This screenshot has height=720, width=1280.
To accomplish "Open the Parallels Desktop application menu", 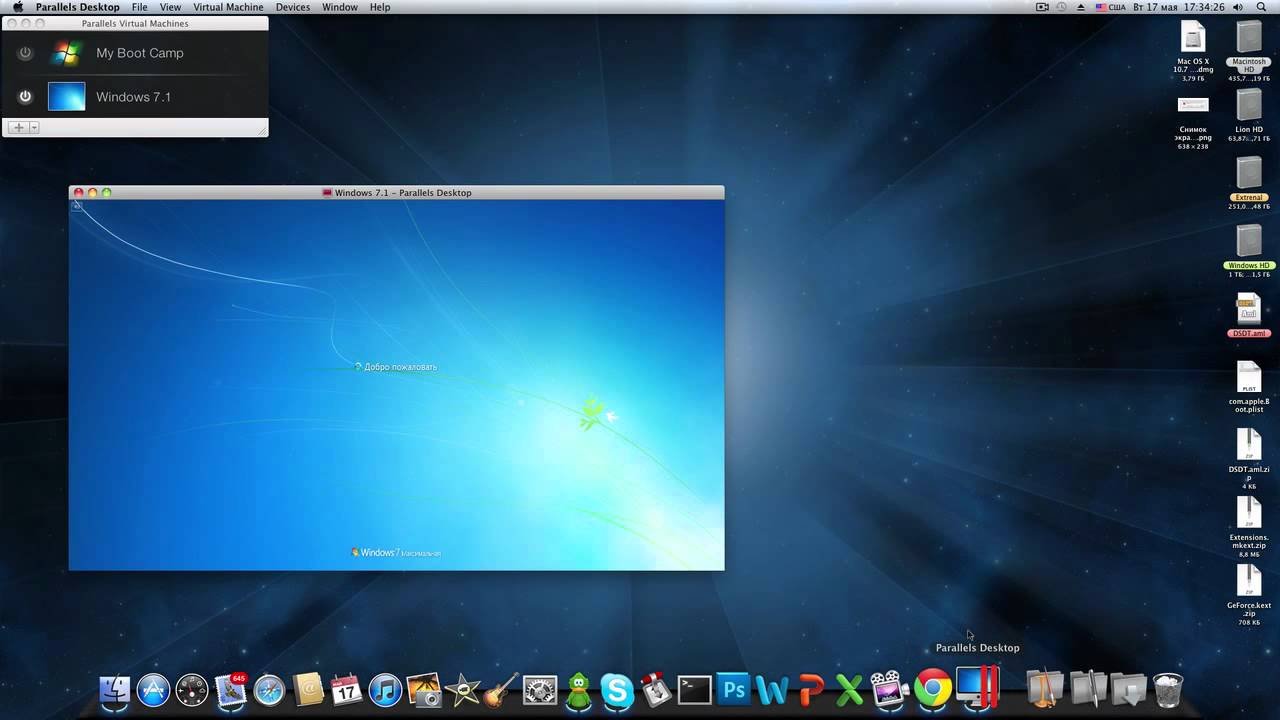I will (78, 7).
